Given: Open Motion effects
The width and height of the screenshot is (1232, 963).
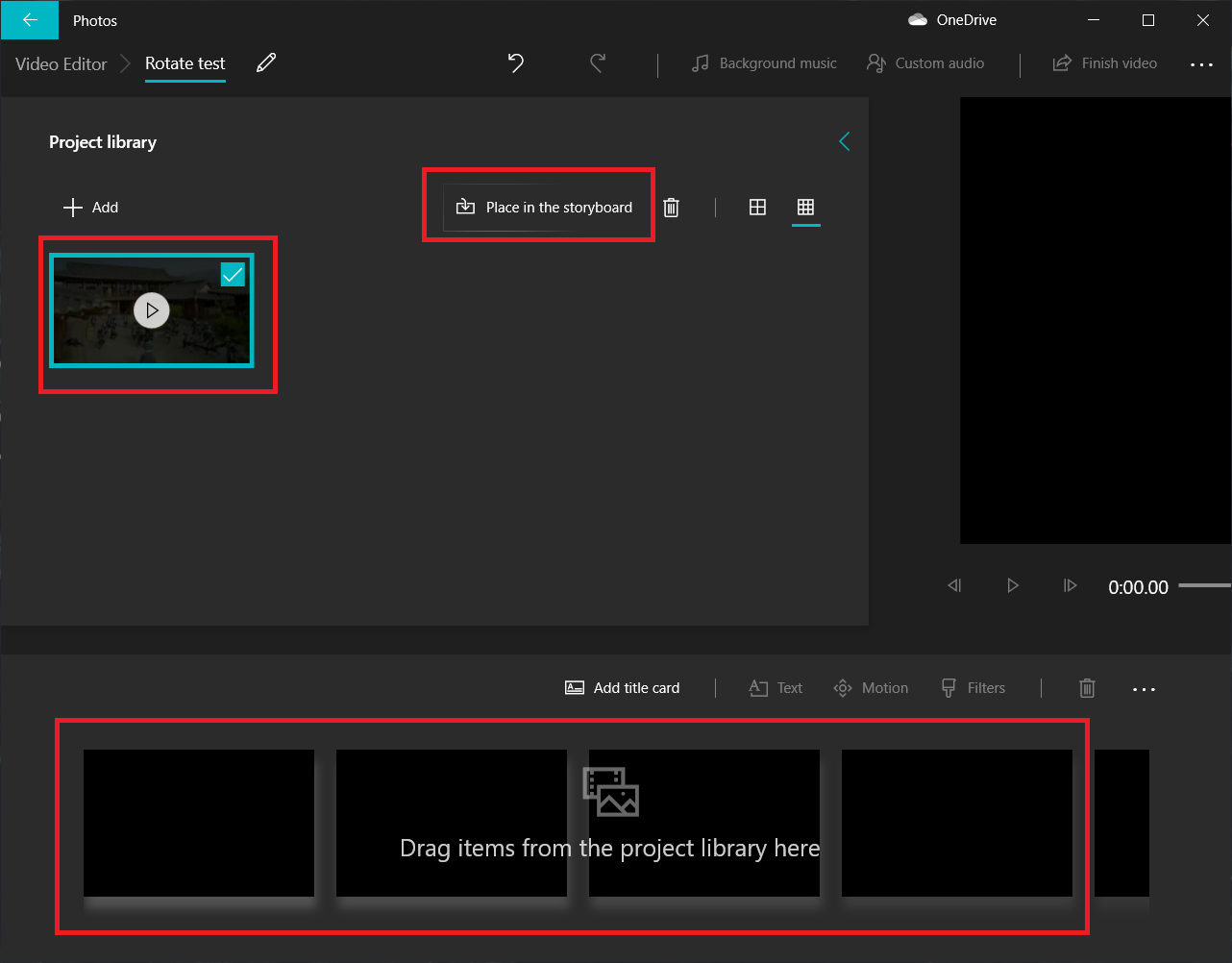Looking at the screenshot, I should point(870,688).
